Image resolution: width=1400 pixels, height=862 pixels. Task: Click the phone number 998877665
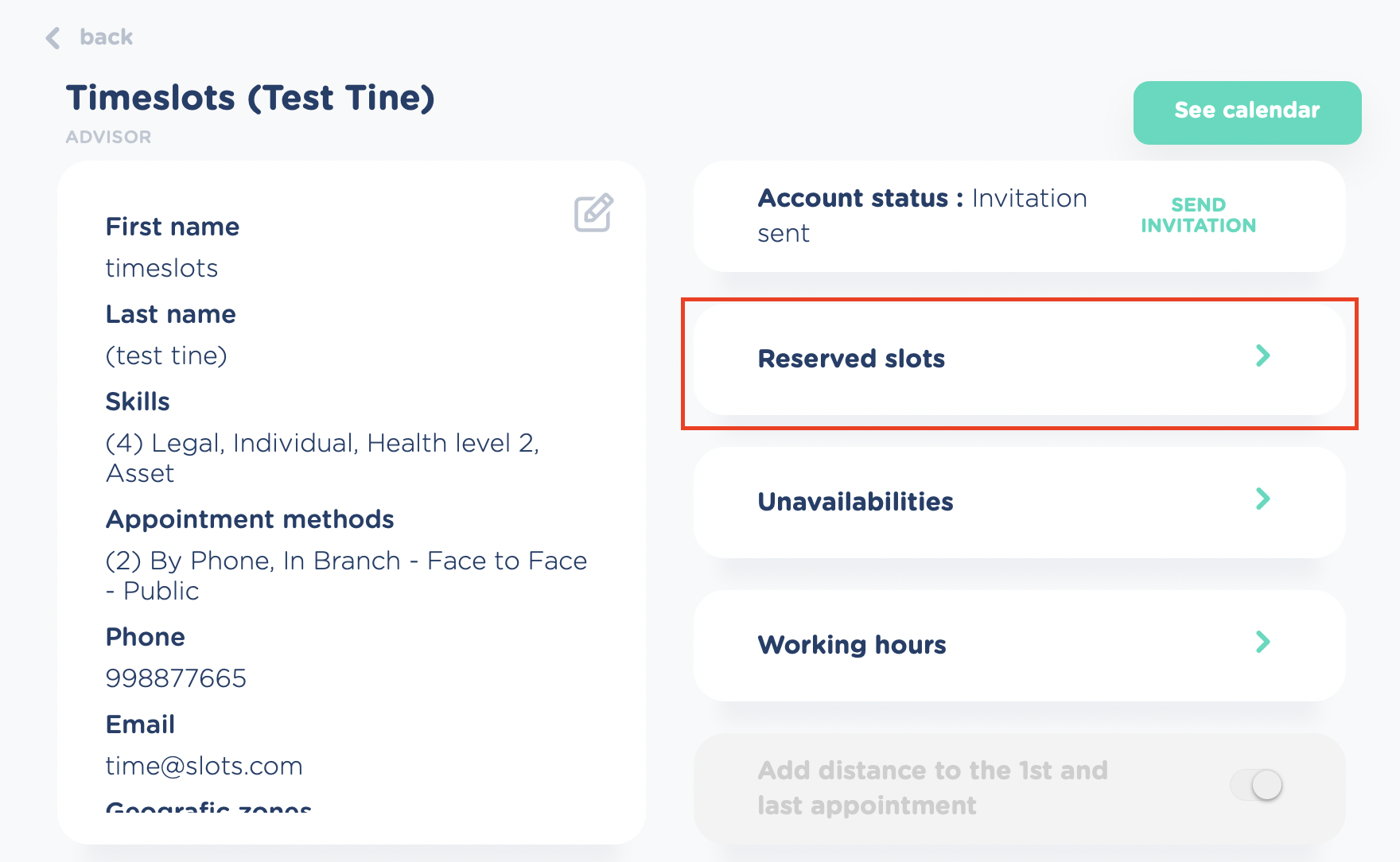(176, 678)
